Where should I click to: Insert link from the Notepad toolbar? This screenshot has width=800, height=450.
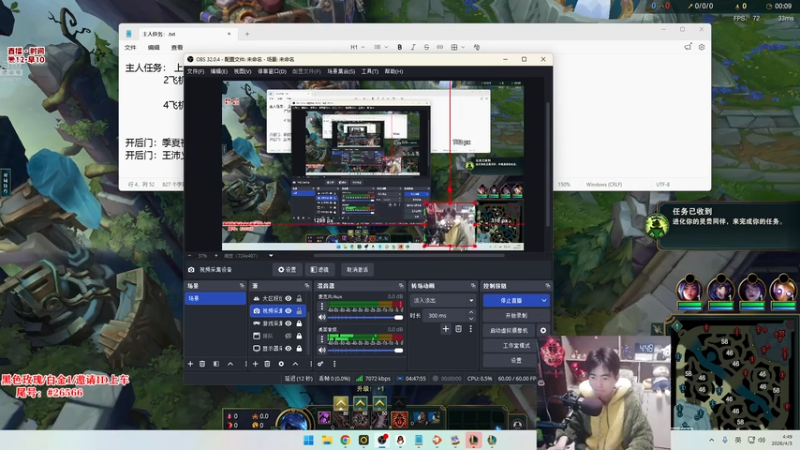440,47
